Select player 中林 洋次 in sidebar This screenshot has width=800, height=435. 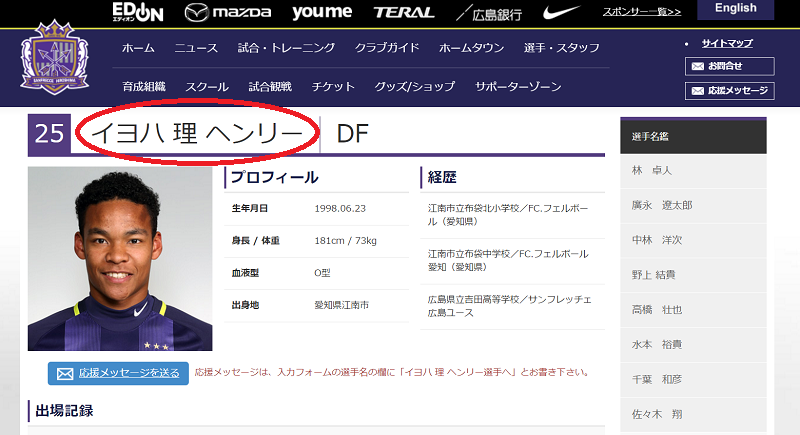693,240
